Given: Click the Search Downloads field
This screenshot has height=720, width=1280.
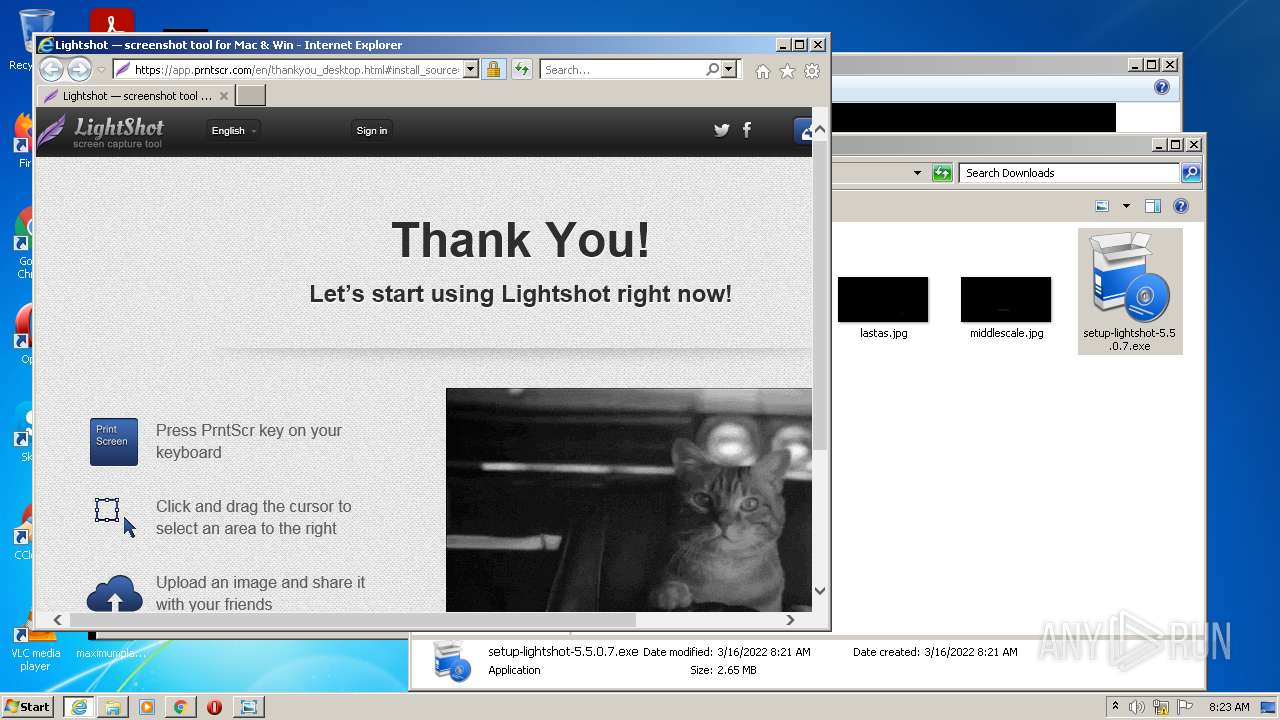Looking at the screenshot, I should tap(1069, 173).
